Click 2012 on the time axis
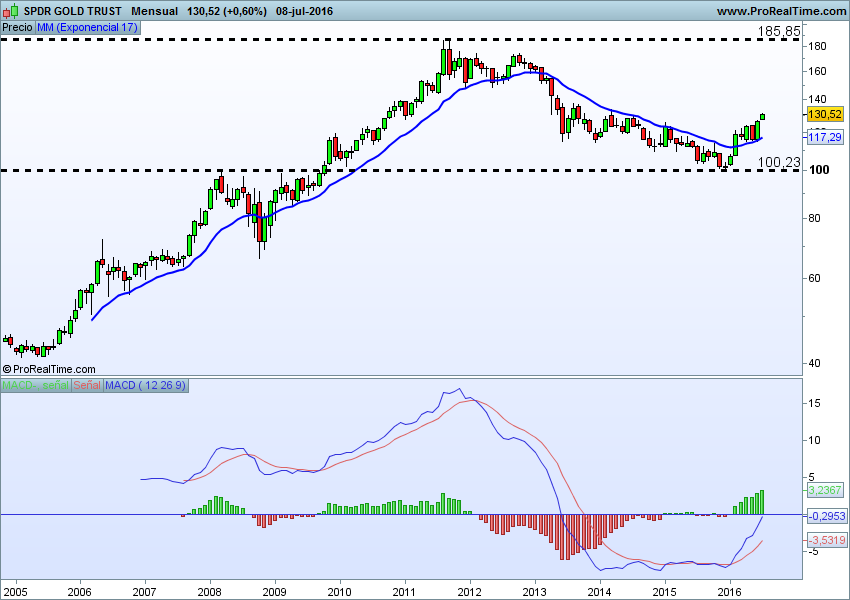850x600 pixels. (x=470, y=592)
